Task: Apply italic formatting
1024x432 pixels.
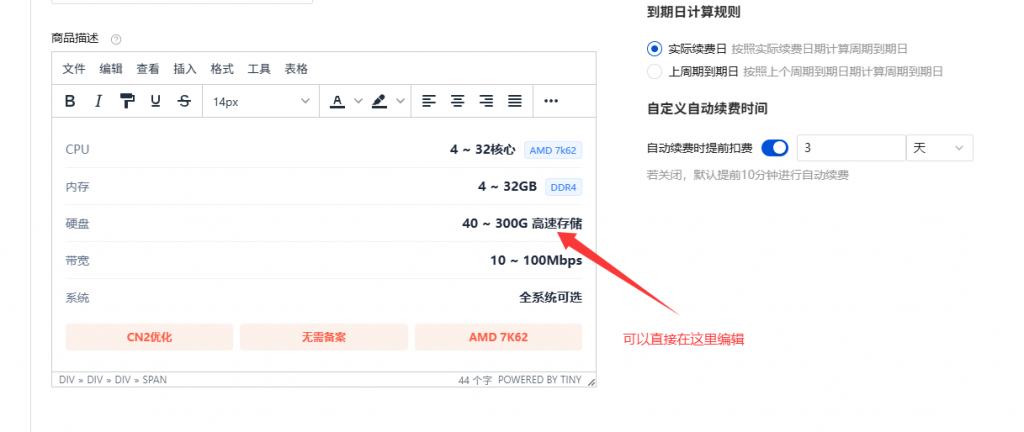Action: pos(98,101)
